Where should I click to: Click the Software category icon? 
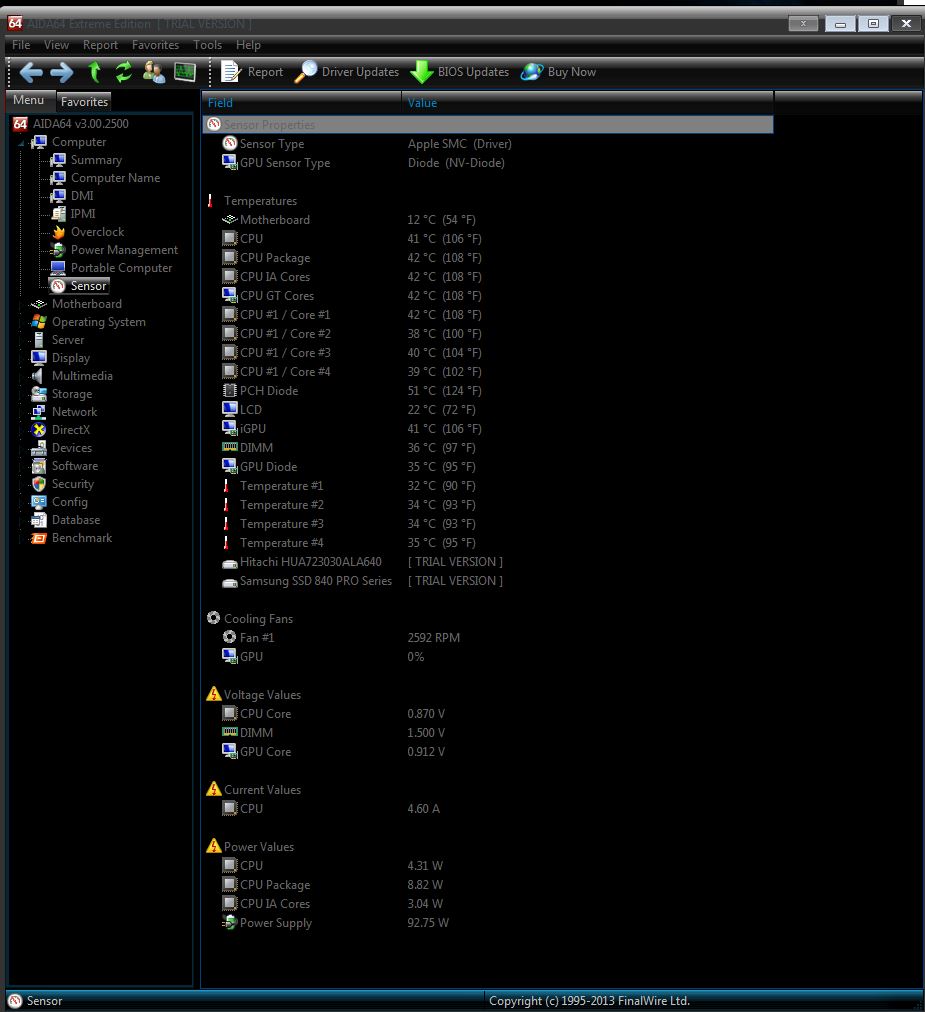point(39,466)
